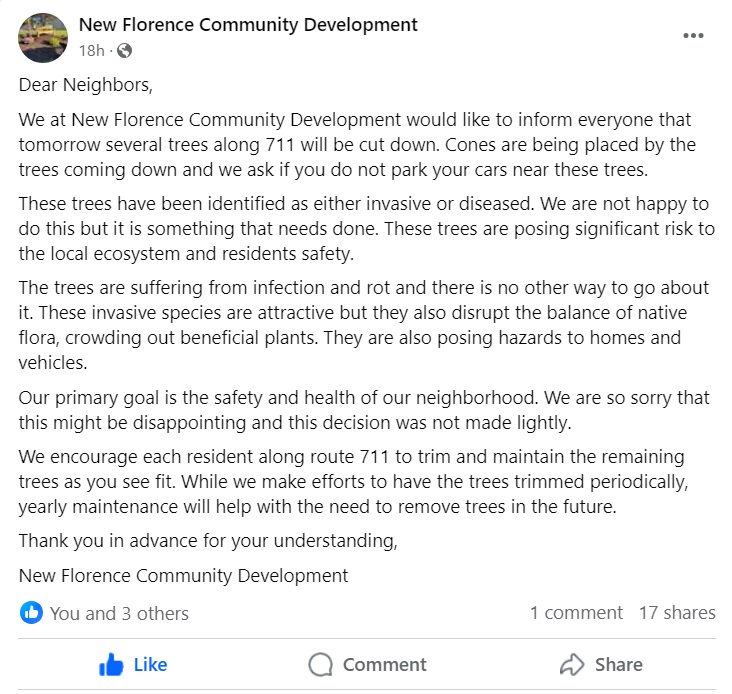Click the globe public audience icon

point(125,50)
